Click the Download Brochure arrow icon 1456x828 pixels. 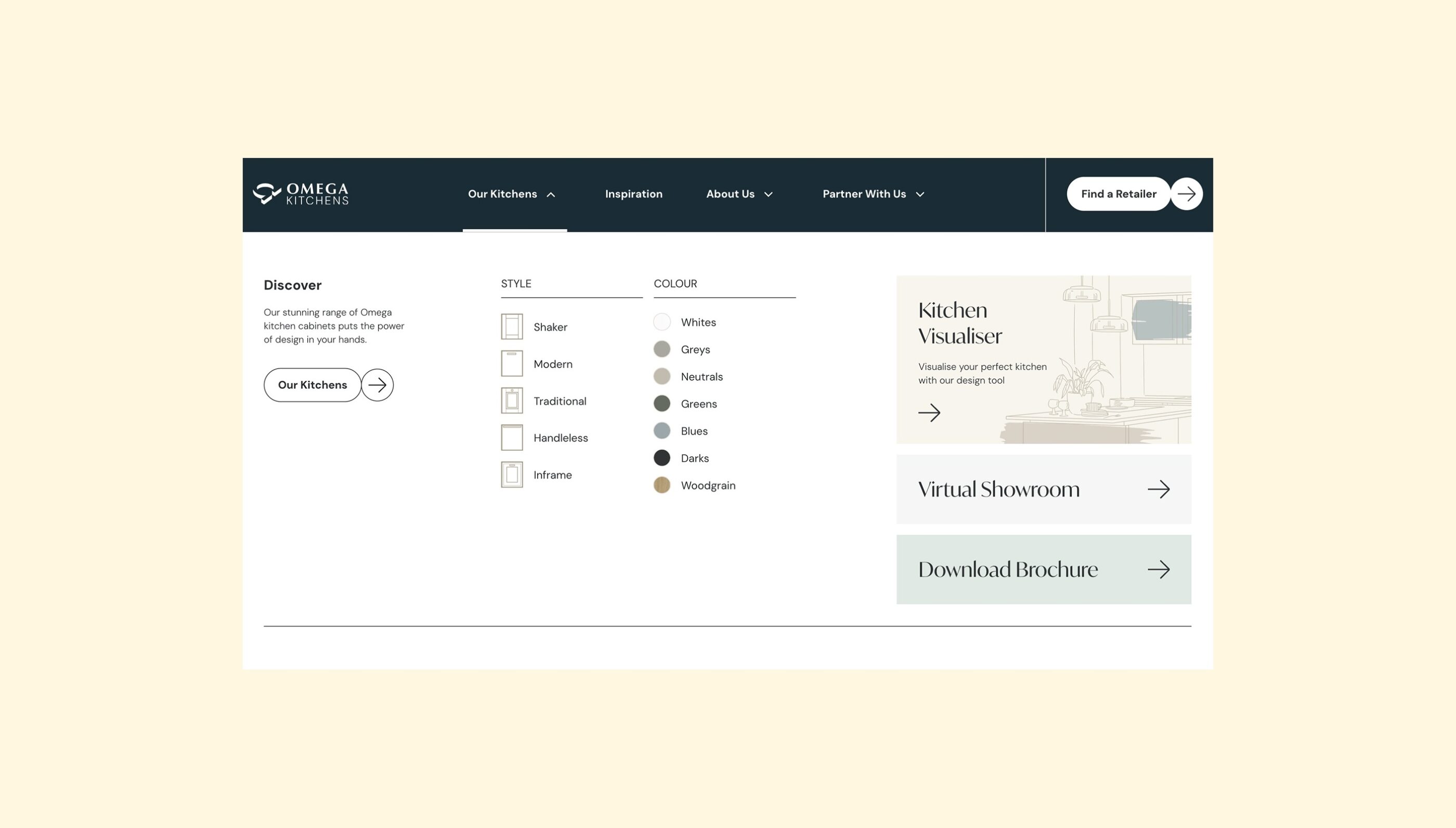(x=1158, y=570)
